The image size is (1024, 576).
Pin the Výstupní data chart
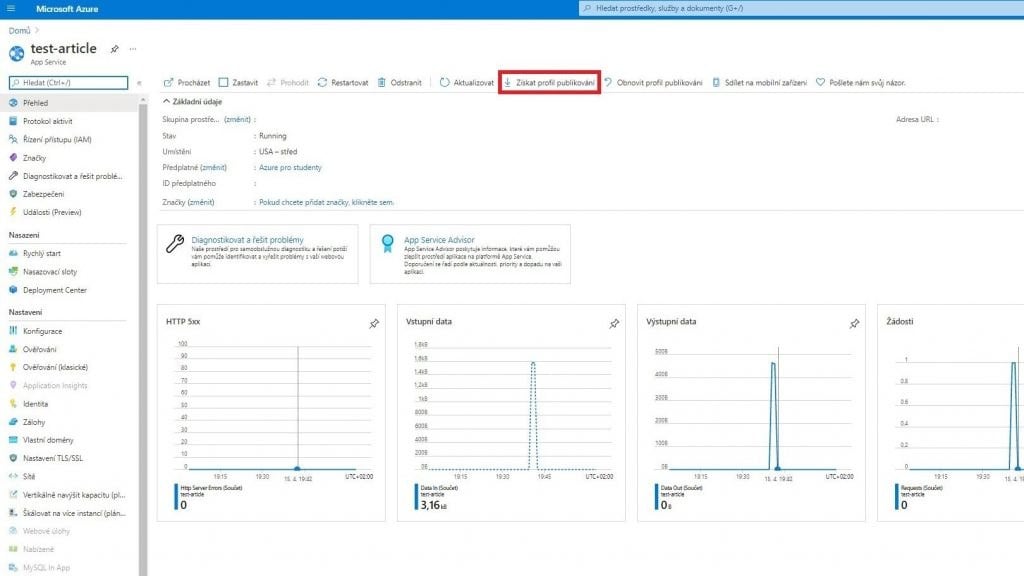854,323
